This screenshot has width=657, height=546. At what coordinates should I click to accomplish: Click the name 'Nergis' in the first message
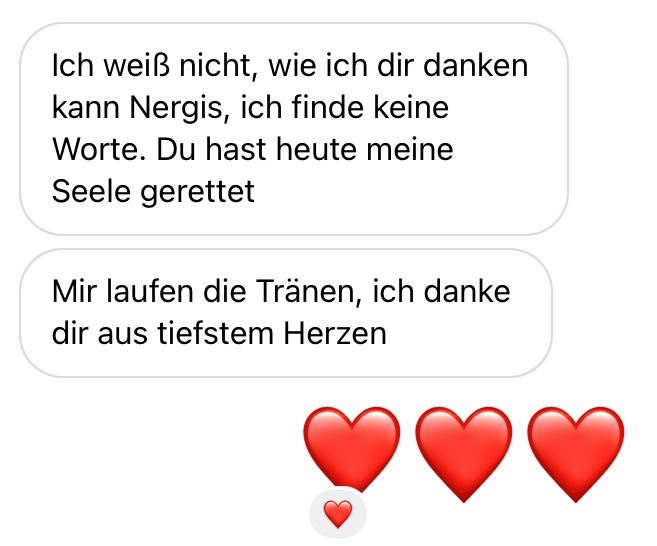point(180,108)
